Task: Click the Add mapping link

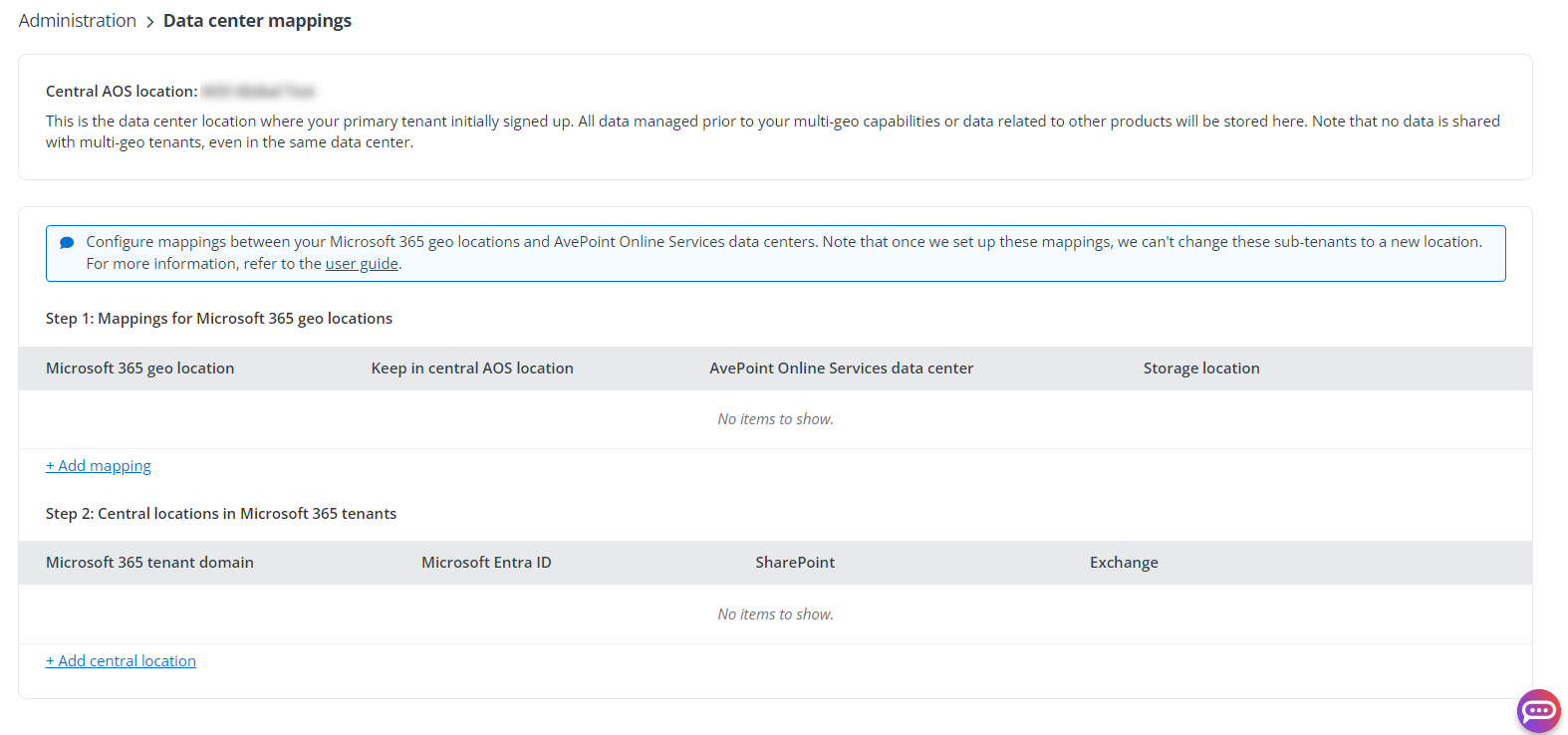Action: pos(99,466)
